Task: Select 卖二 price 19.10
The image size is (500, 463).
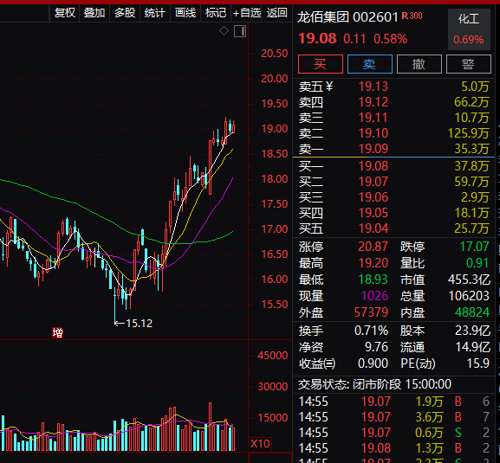Action: [373, 133]
